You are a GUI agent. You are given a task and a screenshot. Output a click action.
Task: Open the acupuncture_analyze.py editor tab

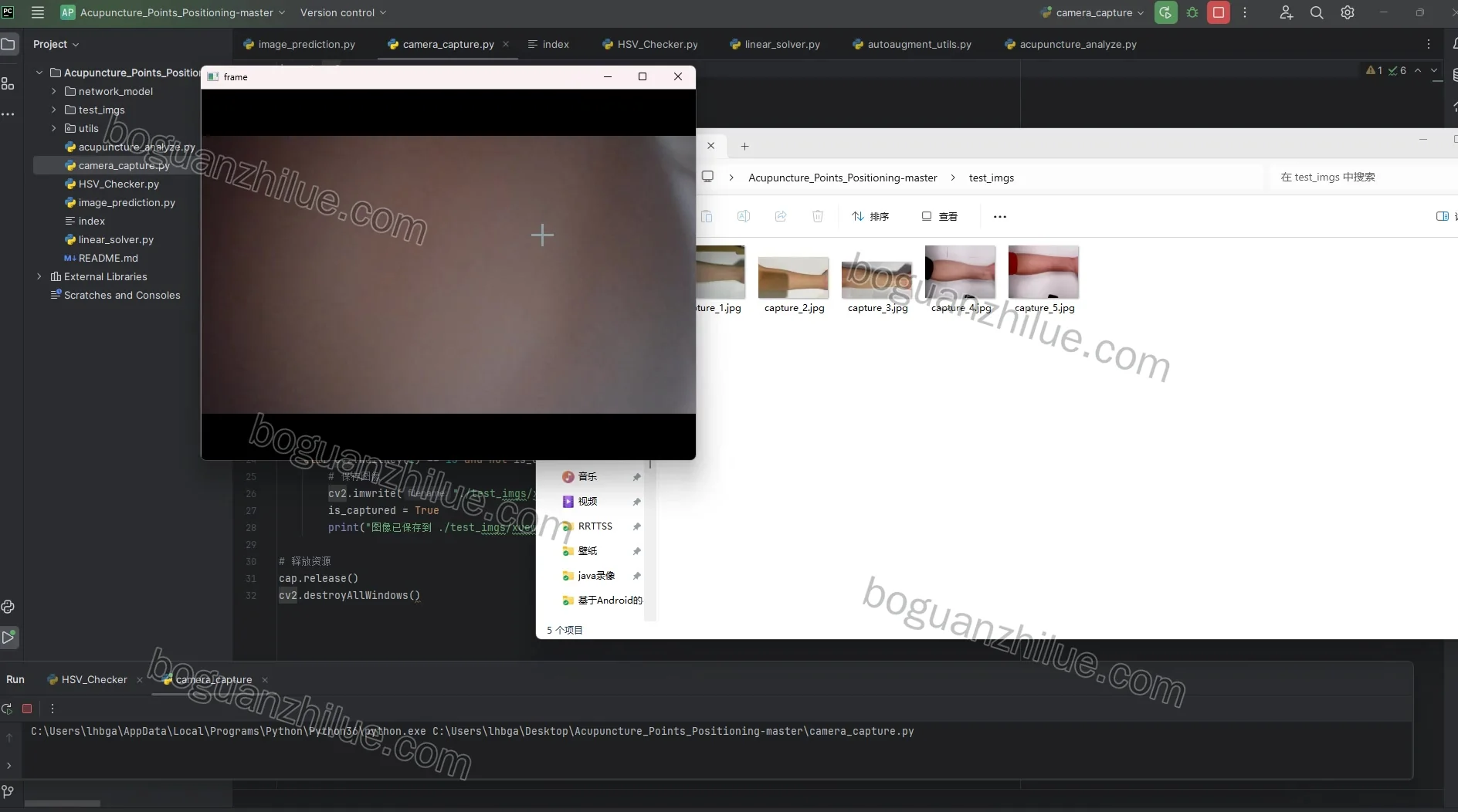click(1071, 44)
